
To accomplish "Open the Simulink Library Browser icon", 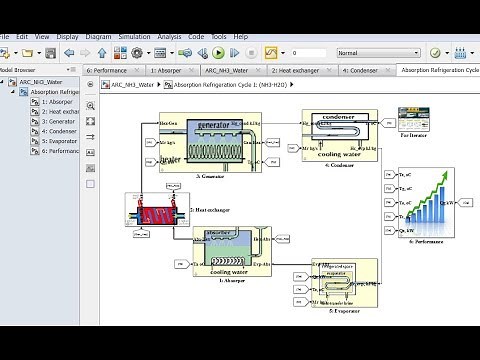I will tap(120, 53).
